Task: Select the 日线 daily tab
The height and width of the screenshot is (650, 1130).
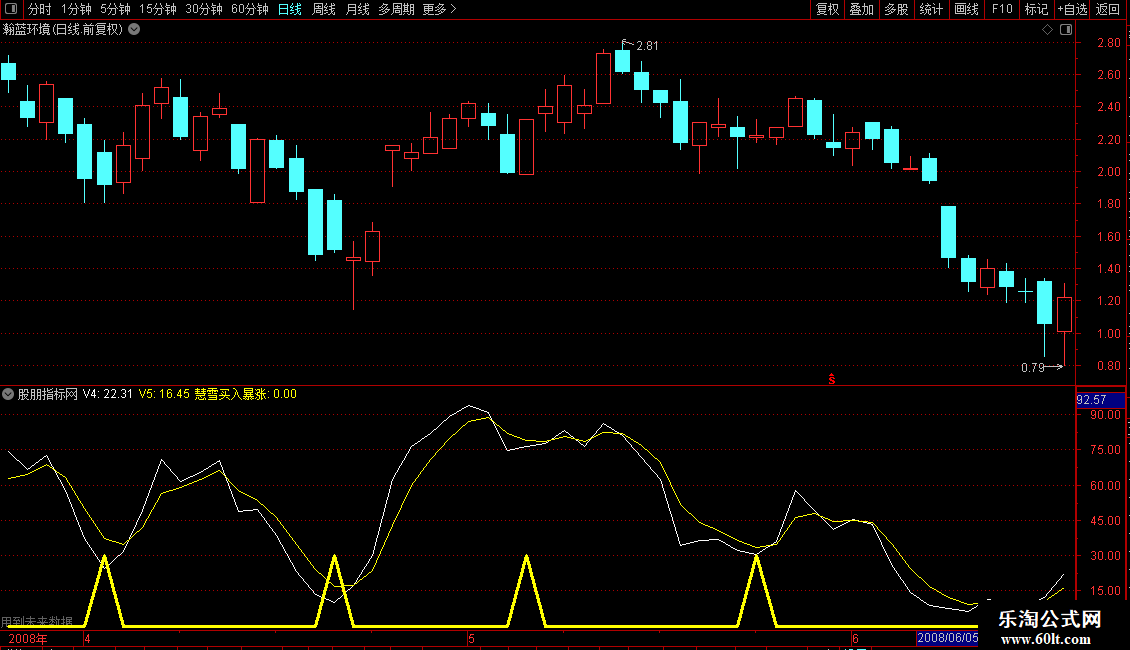Action: coord(290,9)
